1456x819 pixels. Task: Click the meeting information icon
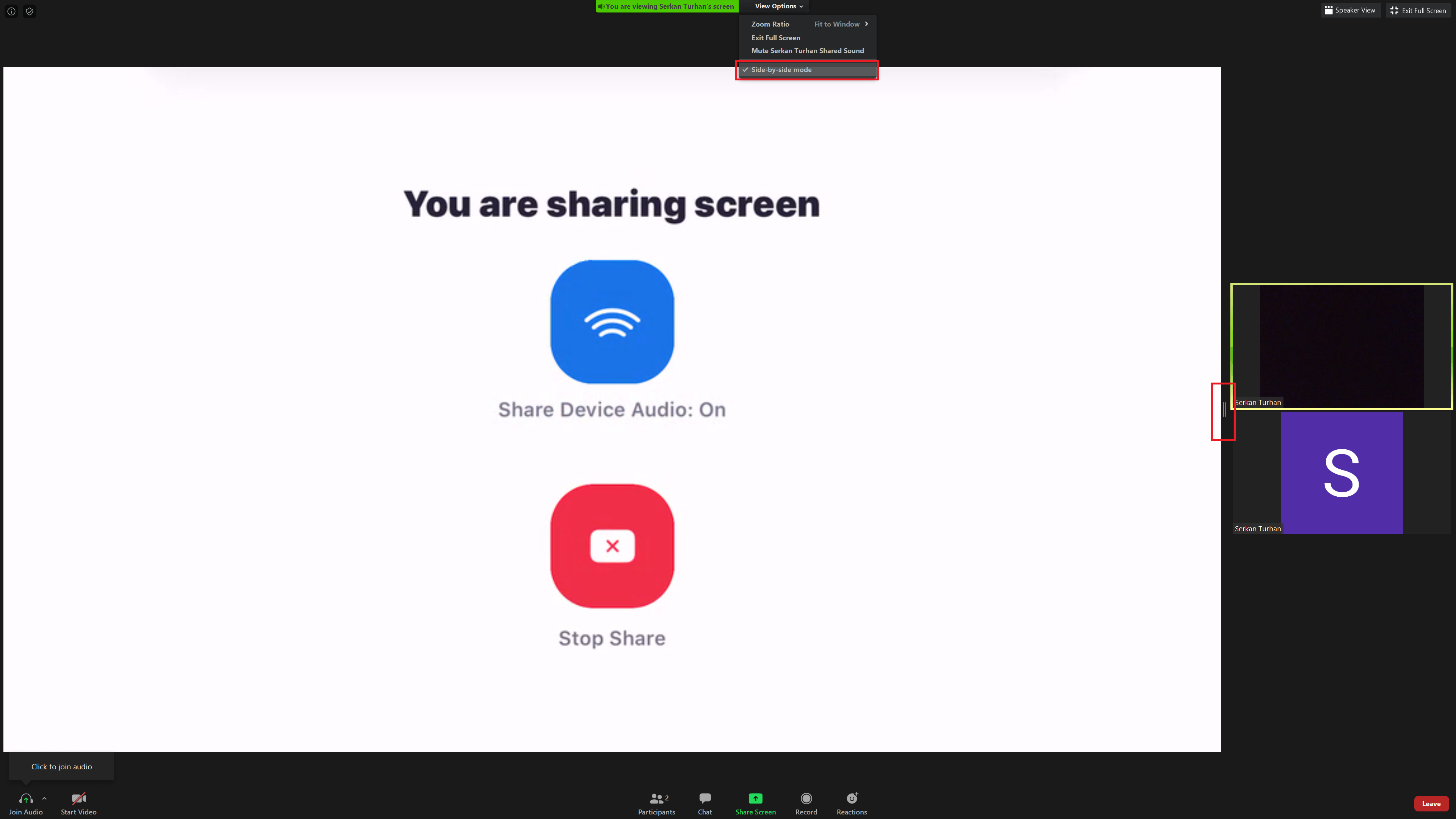click(x=11, y=11)
